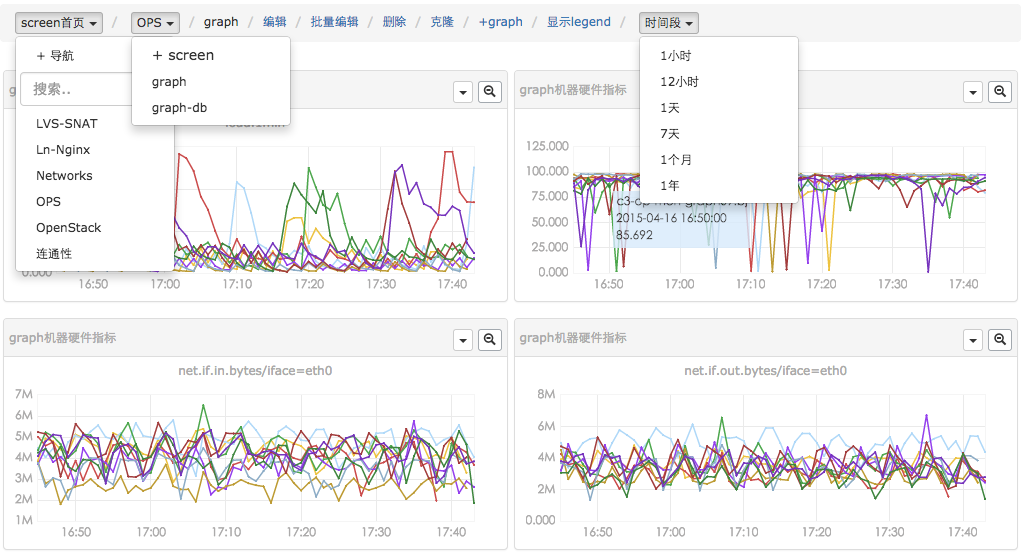
Task: Open the OPS dropdown in breadcrumb
Action: click(x=155, y=23)
